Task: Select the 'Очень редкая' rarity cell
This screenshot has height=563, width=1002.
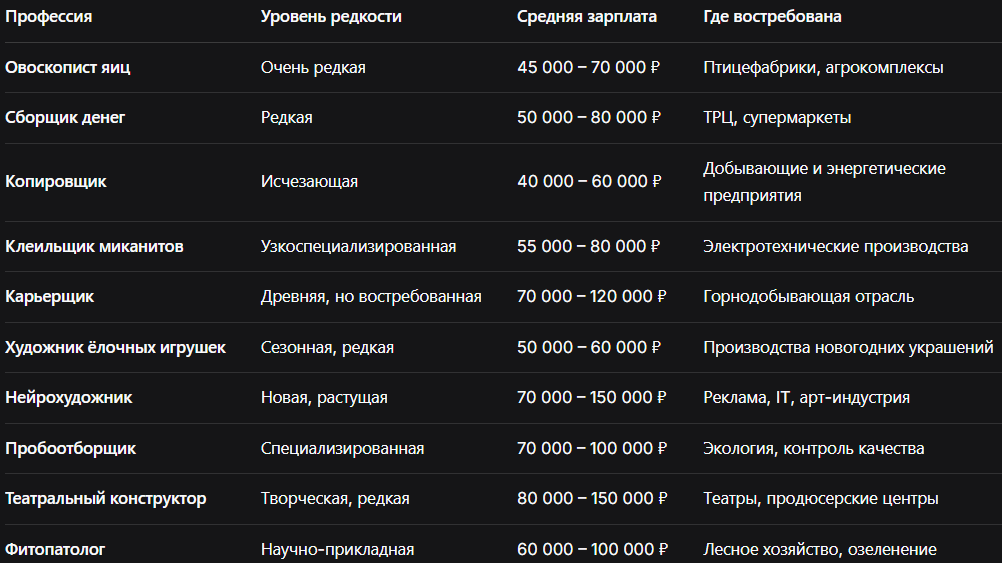Action: [x=313, y=68]
